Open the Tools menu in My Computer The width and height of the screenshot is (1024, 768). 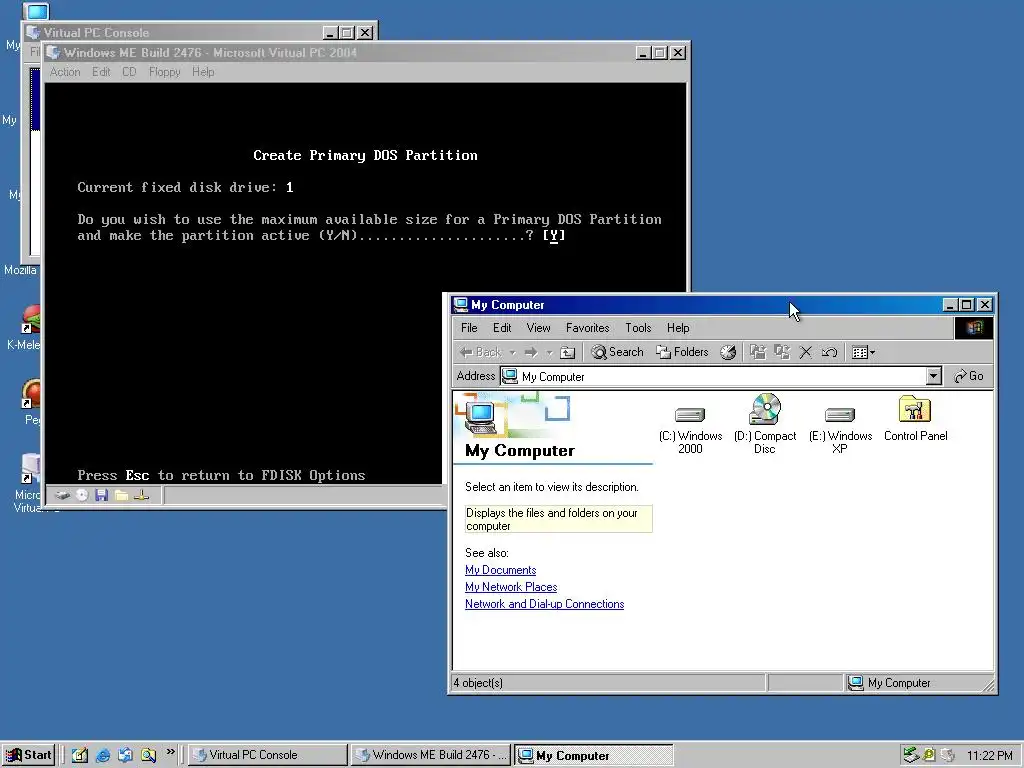638,328
